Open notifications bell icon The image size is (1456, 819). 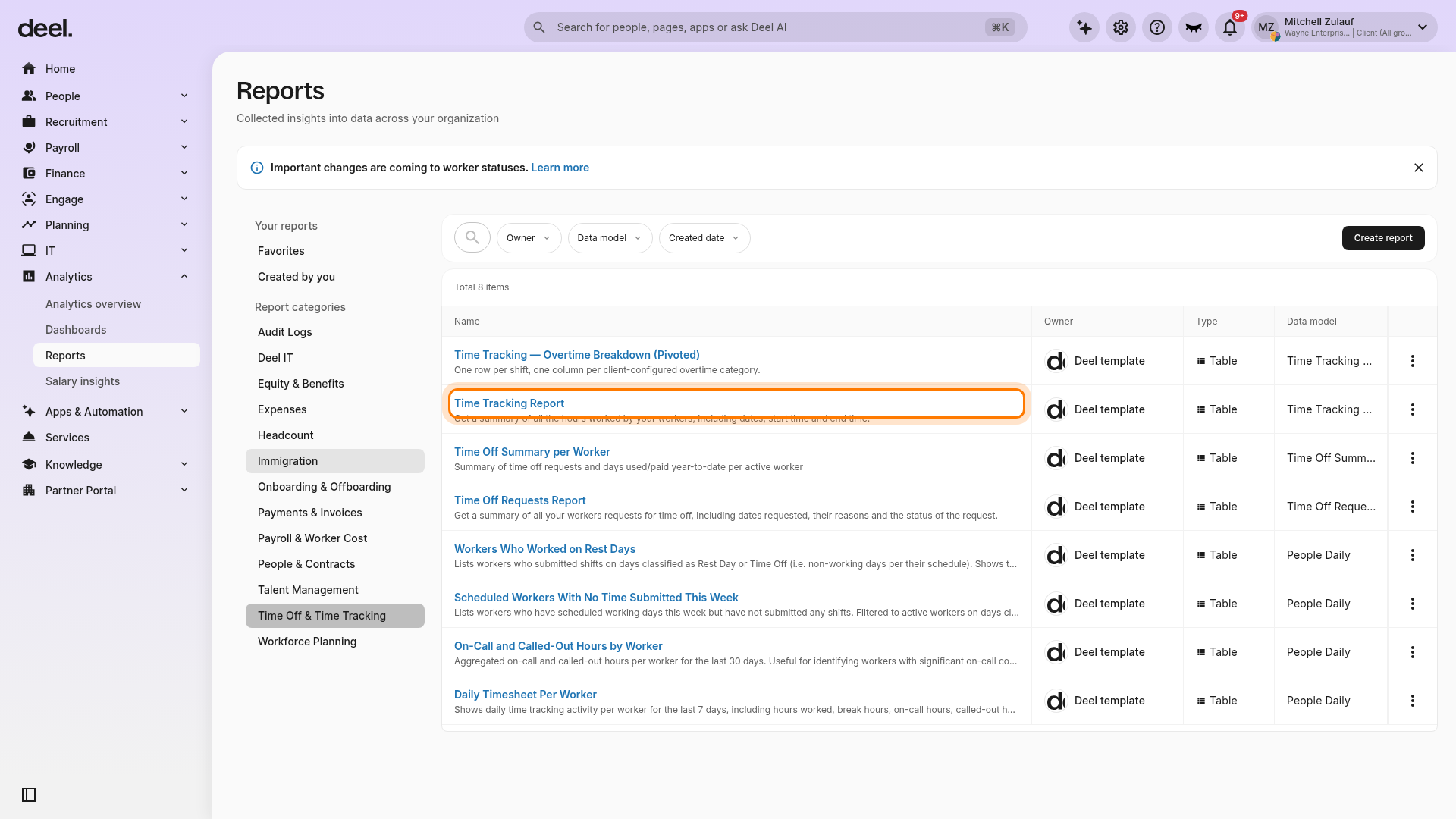[1230, 27]
